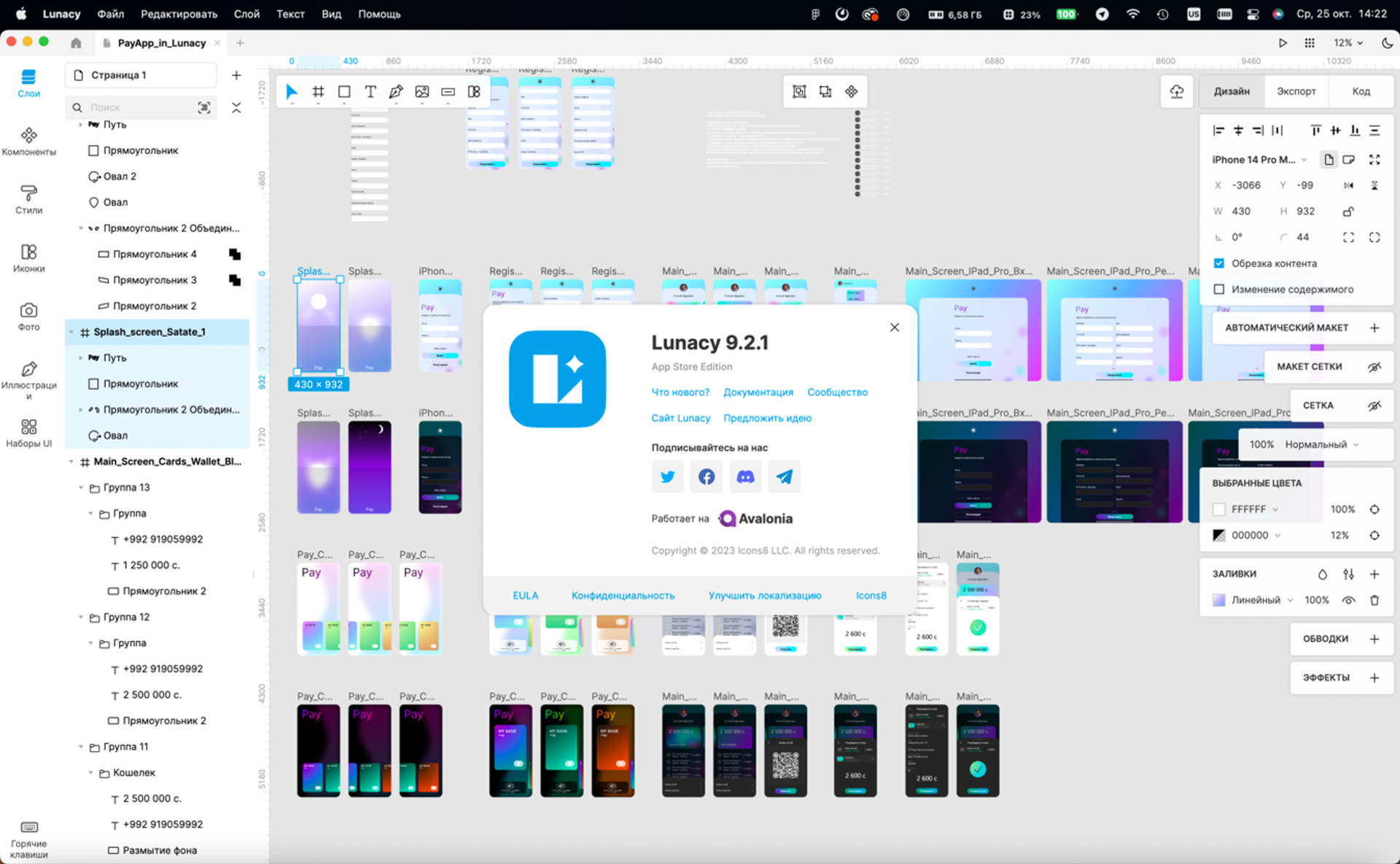The image size is (1400, 864).
Task: Click the FFFFFF selected color swatch
Action: pos(1218,510)
